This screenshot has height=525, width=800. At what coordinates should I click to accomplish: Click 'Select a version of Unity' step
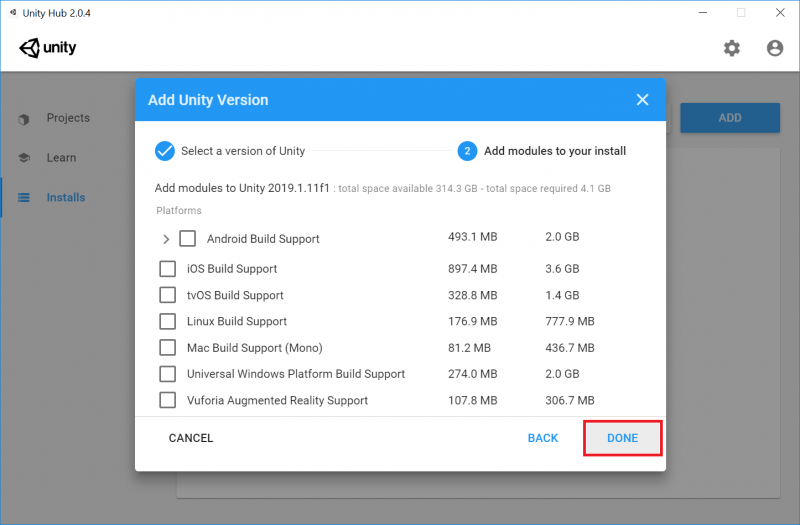point(243,151)
